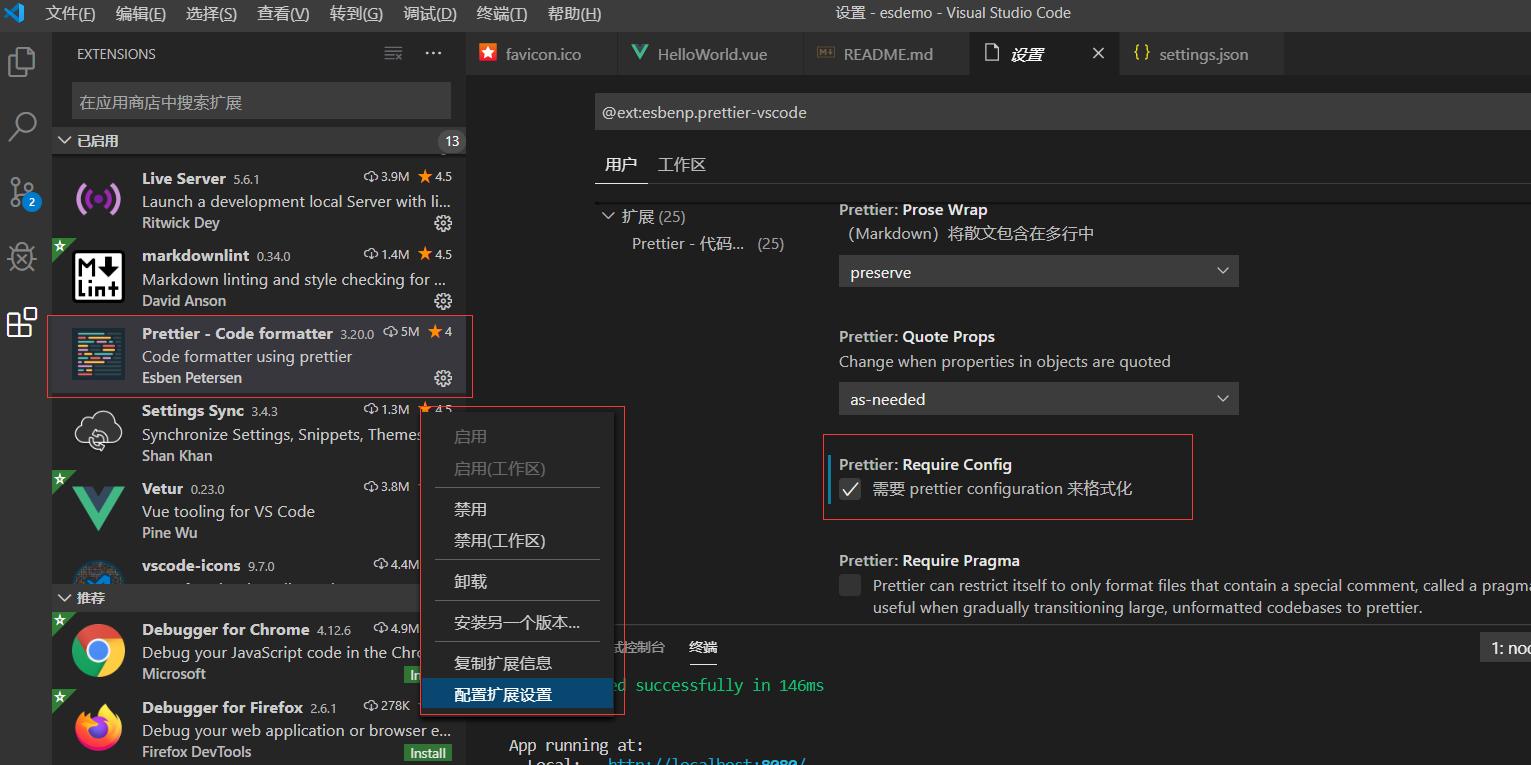Click the Prettier: Quote Props setting title
Screen dimensions: 1531x765
pyautogui.click(x=917, y=337)
